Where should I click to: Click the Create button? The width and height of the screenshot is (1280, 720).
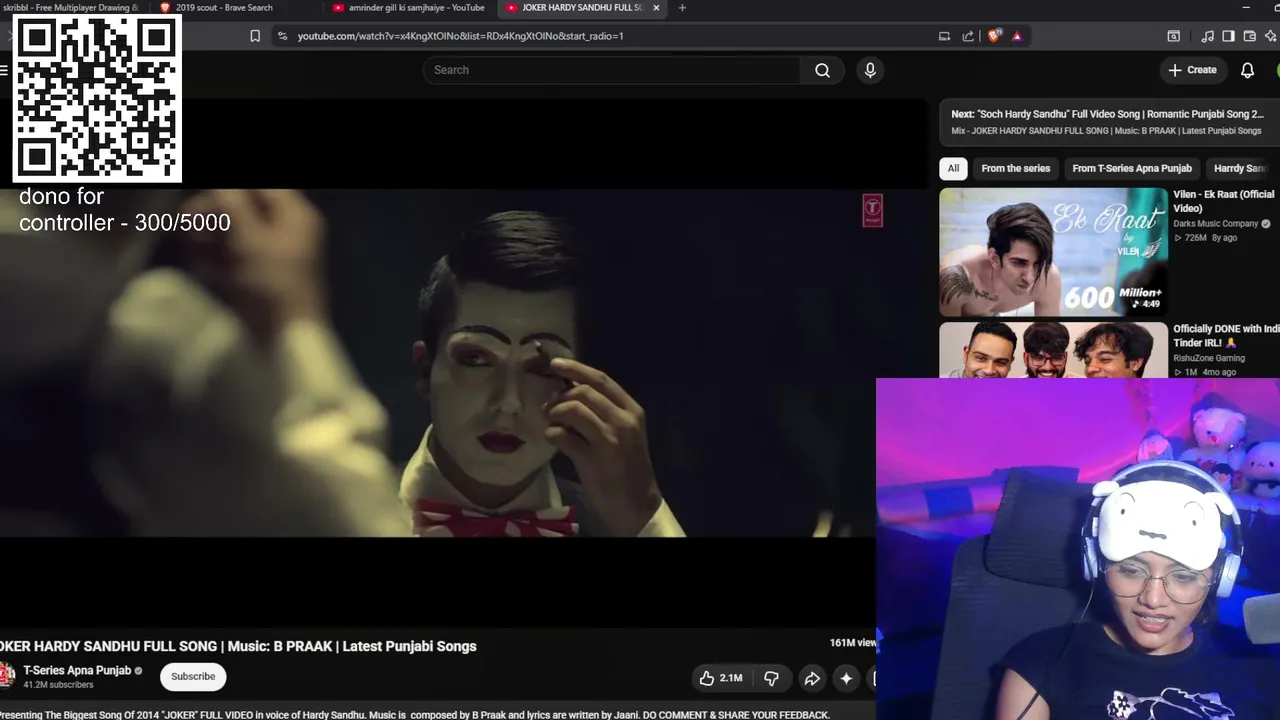click(x=1193, y=70)
